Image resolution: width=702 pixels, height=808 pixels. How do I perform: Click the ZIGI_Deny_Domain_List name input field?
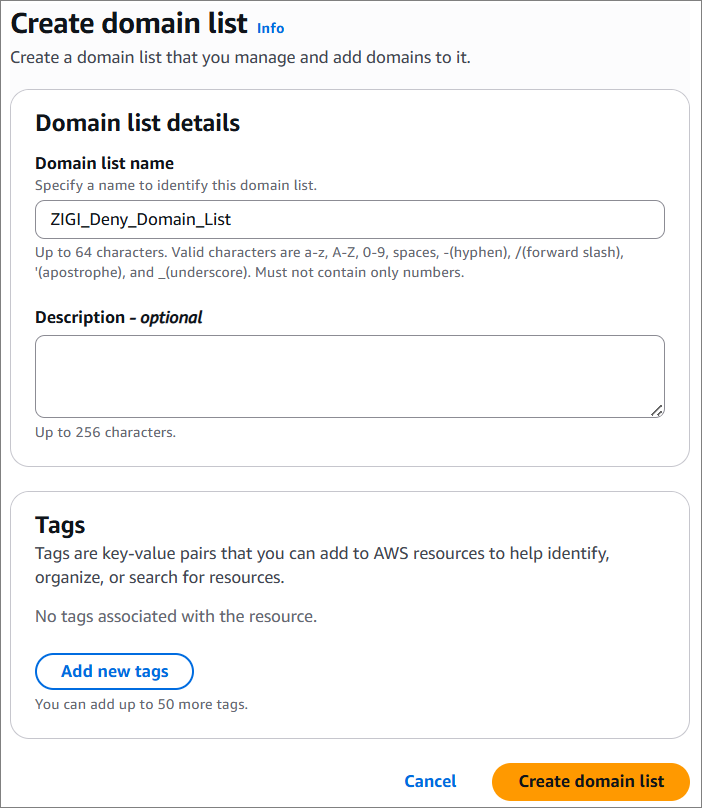click(x=349, y=220)
